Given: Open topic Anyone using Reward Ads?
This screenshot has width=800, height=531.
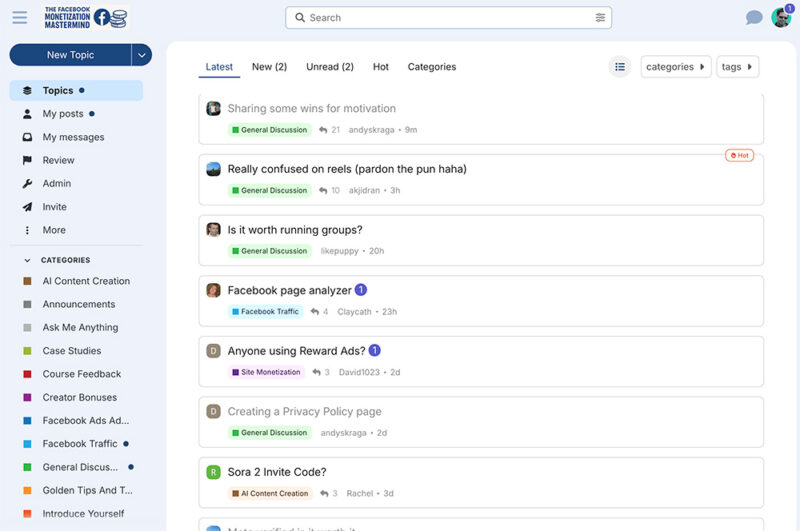Looking at the screenshot, I should click(x=296, y=351).
